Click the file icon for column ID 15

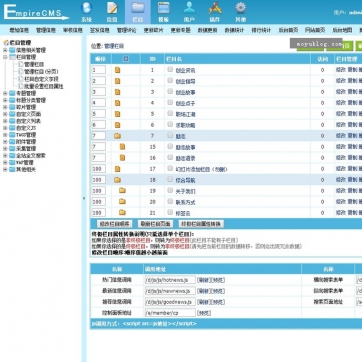122,147
